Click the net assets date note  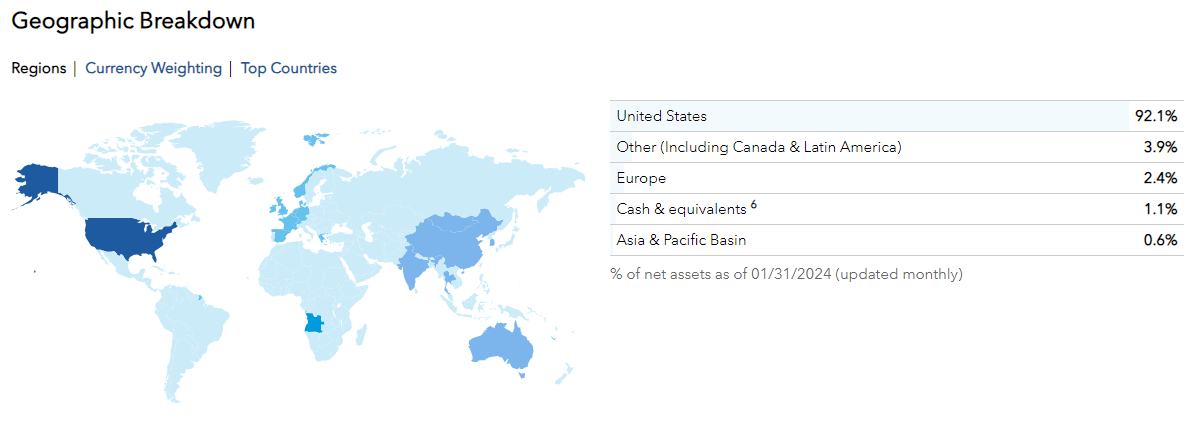(786, 274)
